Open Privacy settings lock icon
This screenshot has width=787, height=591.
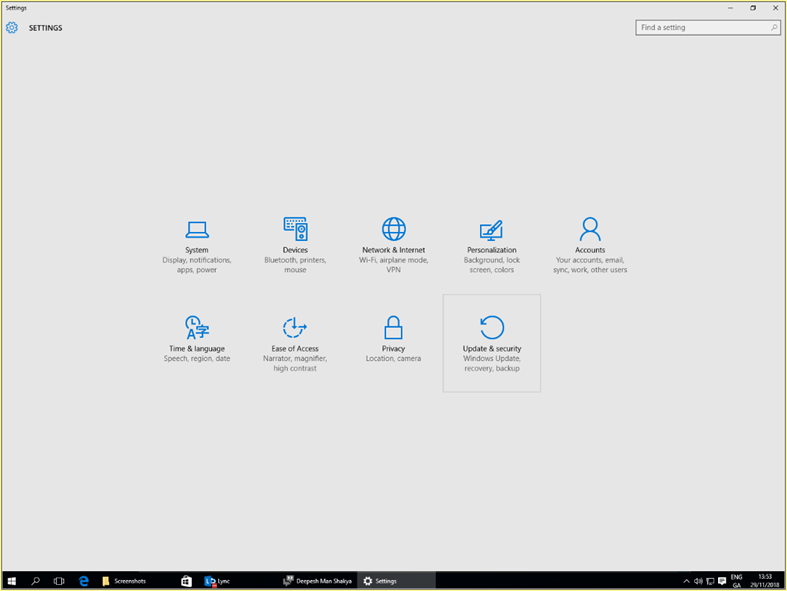[x=393, y=328]
